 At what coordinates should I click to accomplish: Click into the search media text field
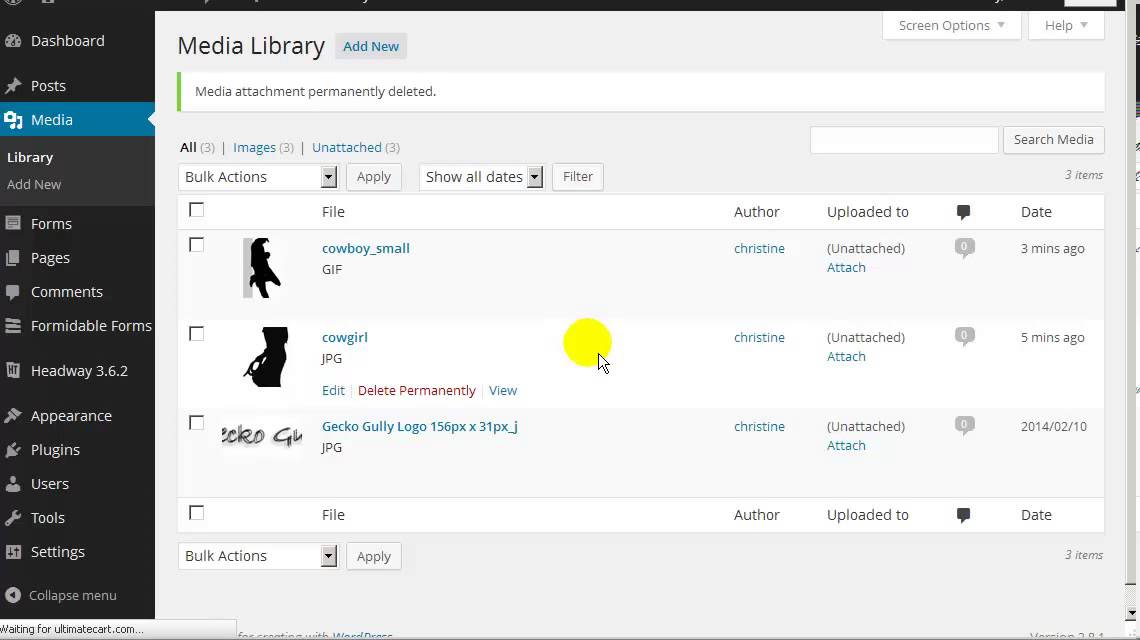tap(904, 140)
